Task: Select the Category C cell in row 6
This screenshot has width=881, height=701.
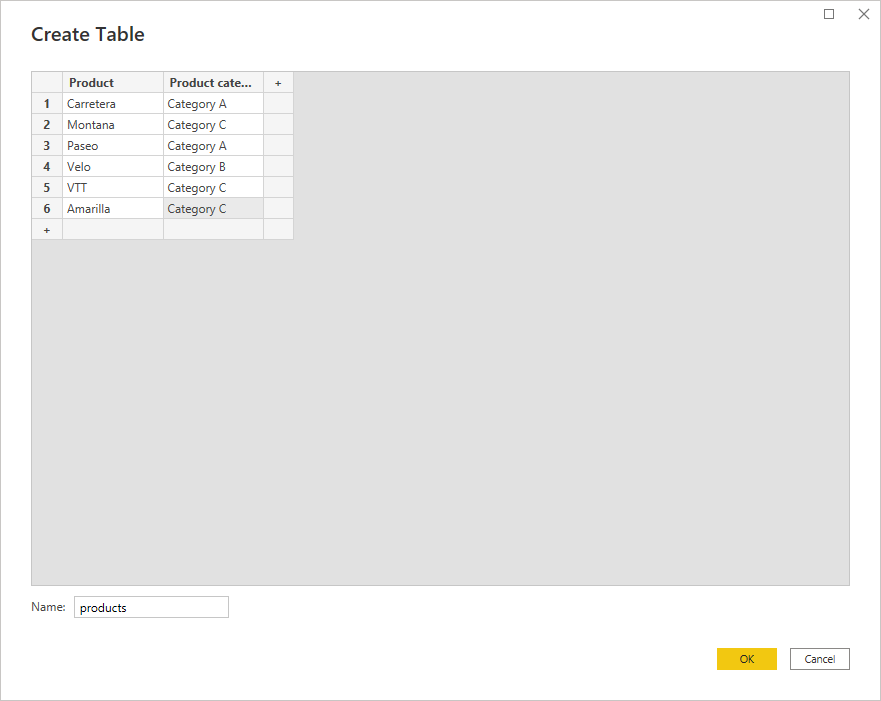Action: tap(212, 208)
